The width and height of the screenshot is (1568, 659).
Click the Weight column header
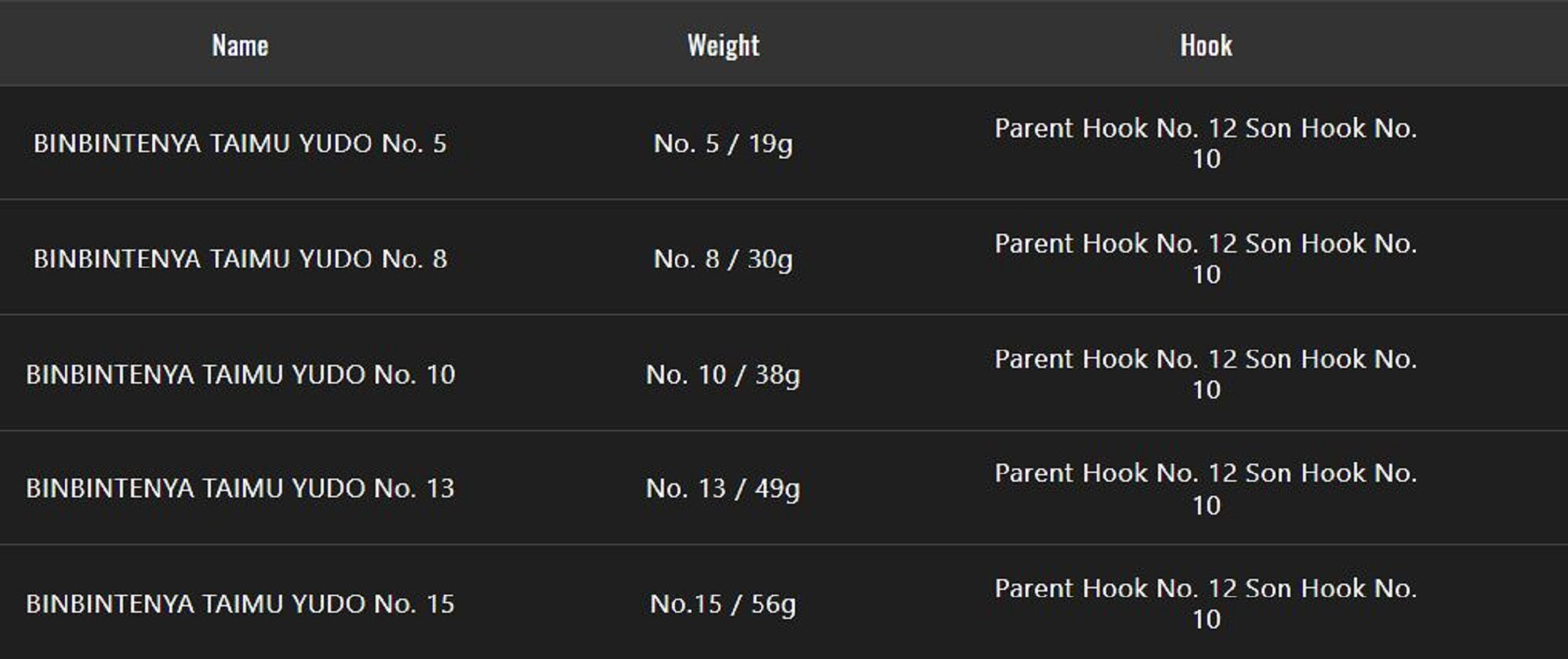[x=723, y=46]
